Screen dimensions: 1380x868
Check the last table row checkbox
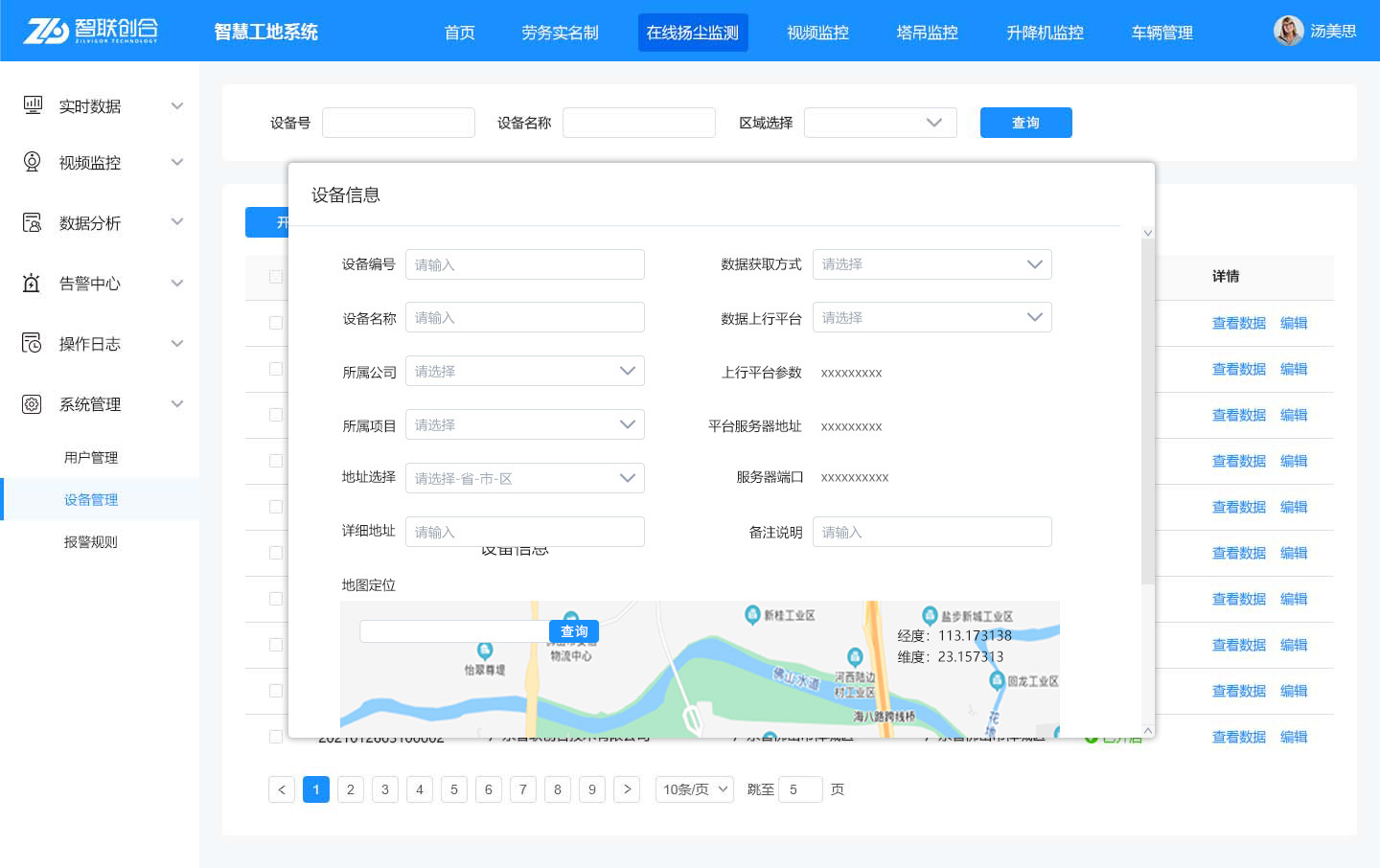pyautogui.click(x=276, y=737)
